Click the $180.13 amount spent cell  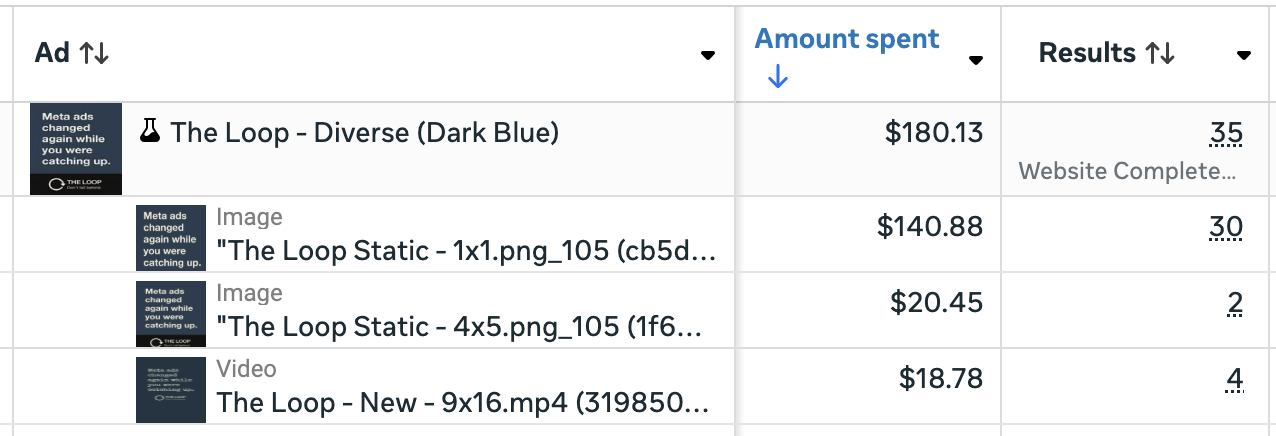click(x=934, y=132)
